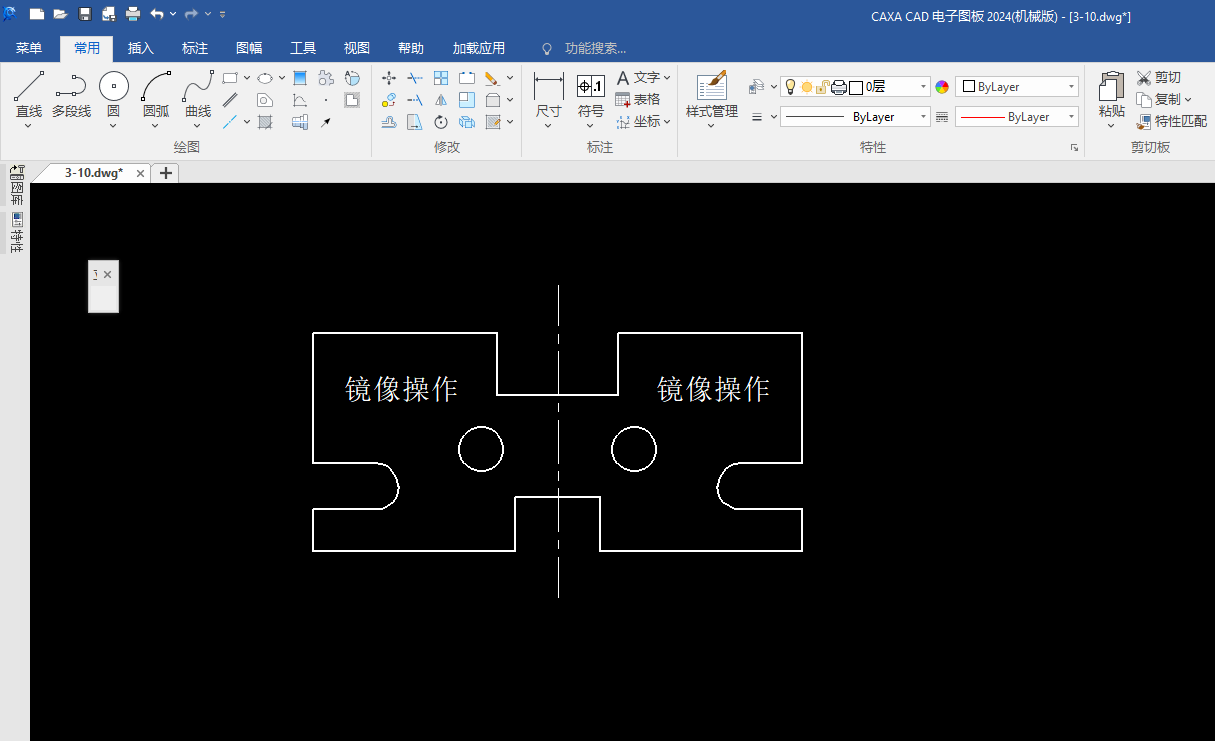Switch to the 帮助 ribbon tab
This screenshot has height=741, width=1215.
pos(411,48)
